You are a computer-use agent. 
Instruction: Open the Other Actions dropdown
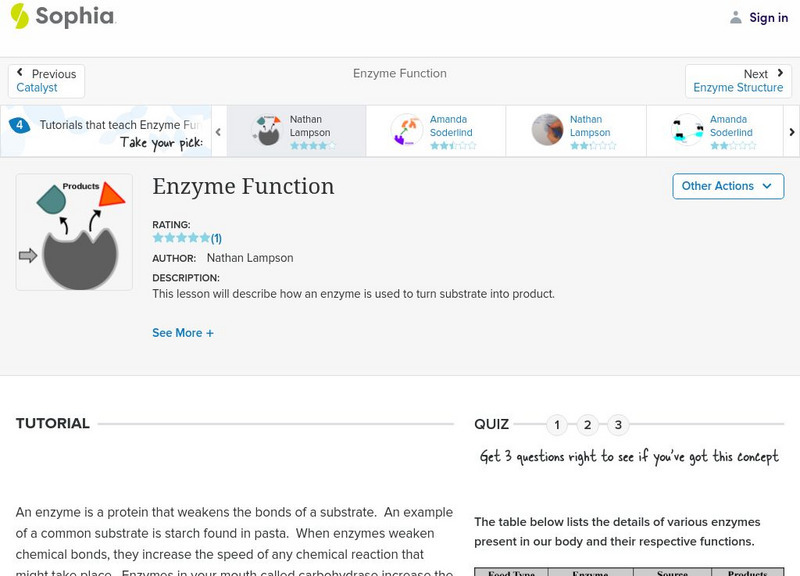pos(727,186)
